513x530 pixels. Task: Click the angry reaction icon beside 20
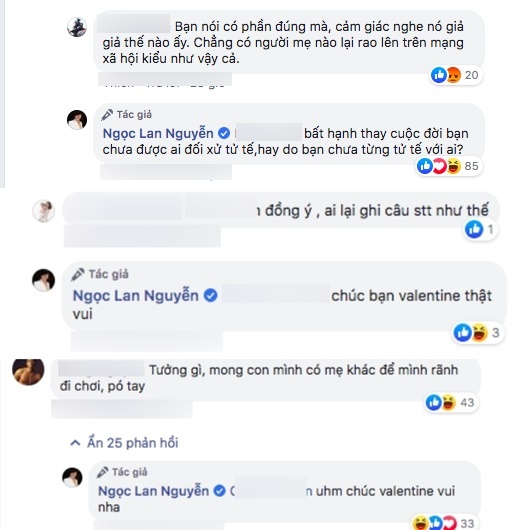453,75
